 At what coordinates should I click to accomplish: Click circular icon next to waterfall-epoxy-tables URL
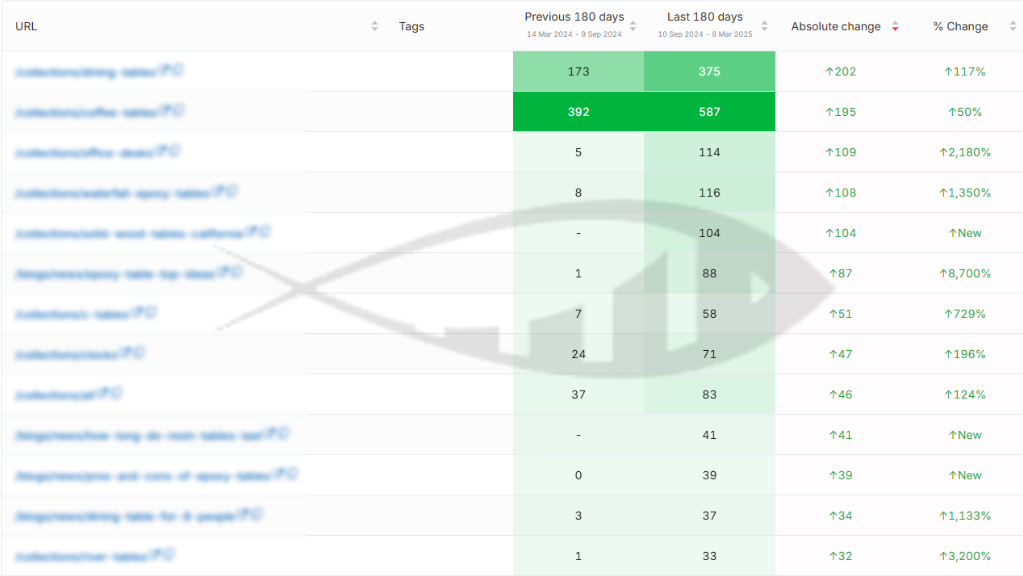(x=232, y=191)
